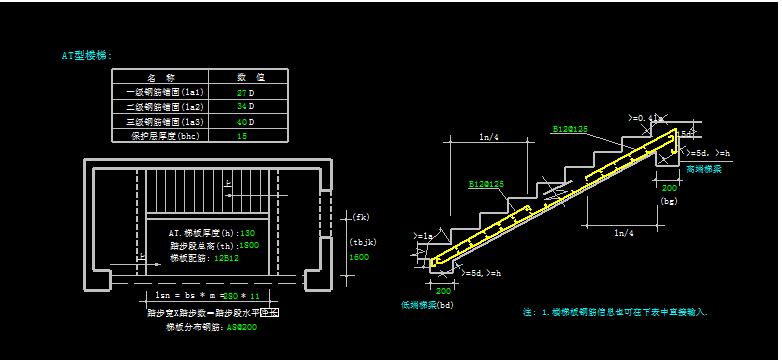The image size is (782, 361).
Task: Click the '(tbjk)' dimension label
Action: coord(363,242)
